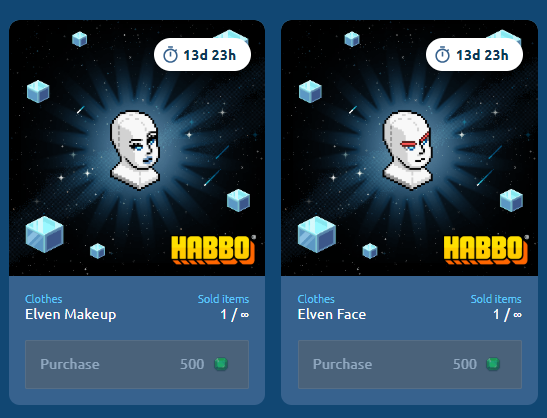Open the Clothes category link above Elven Makeup
The image size is (547, 418).
point(44,299)
